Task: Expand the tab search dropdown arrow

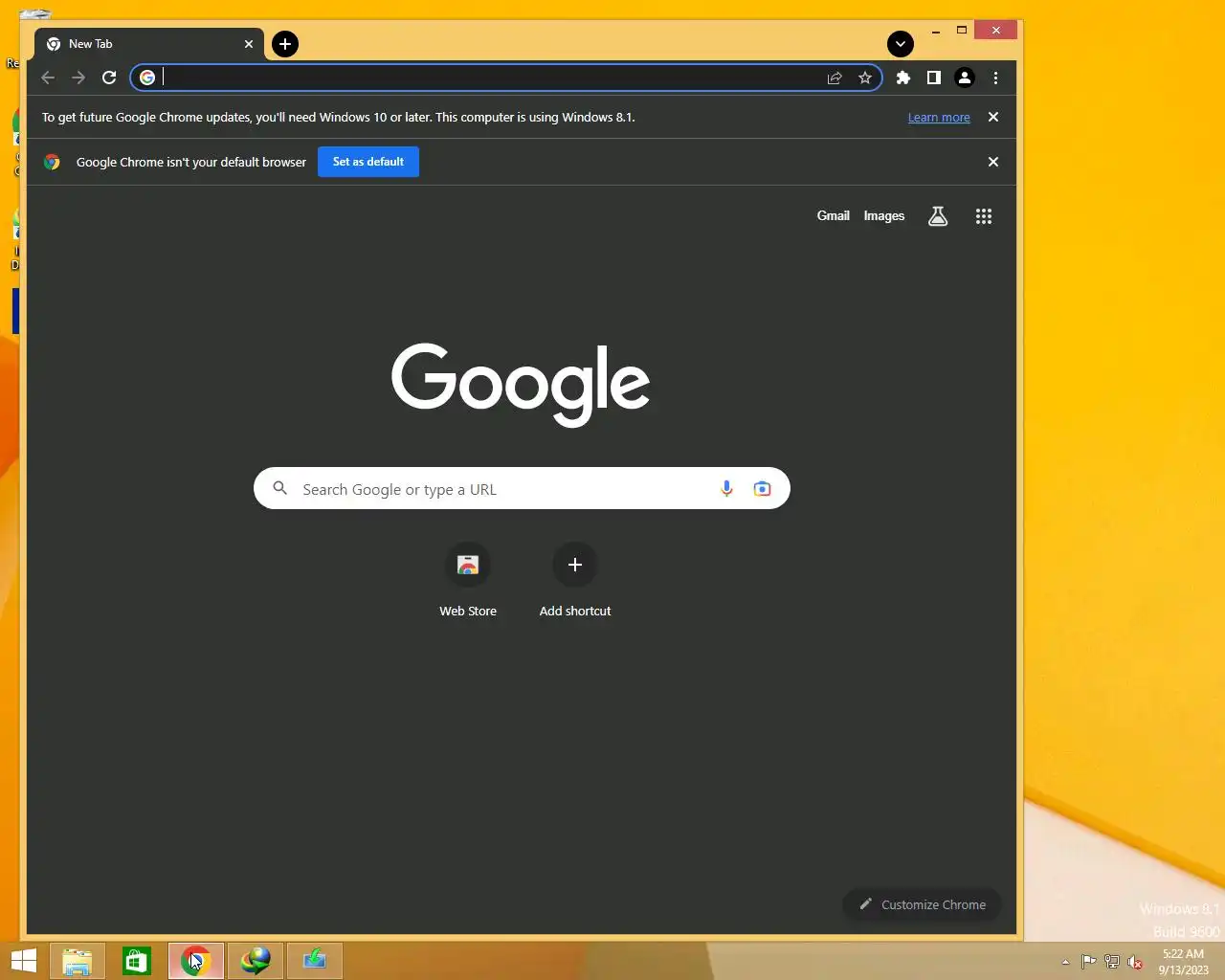Action: tap(901, 44)
